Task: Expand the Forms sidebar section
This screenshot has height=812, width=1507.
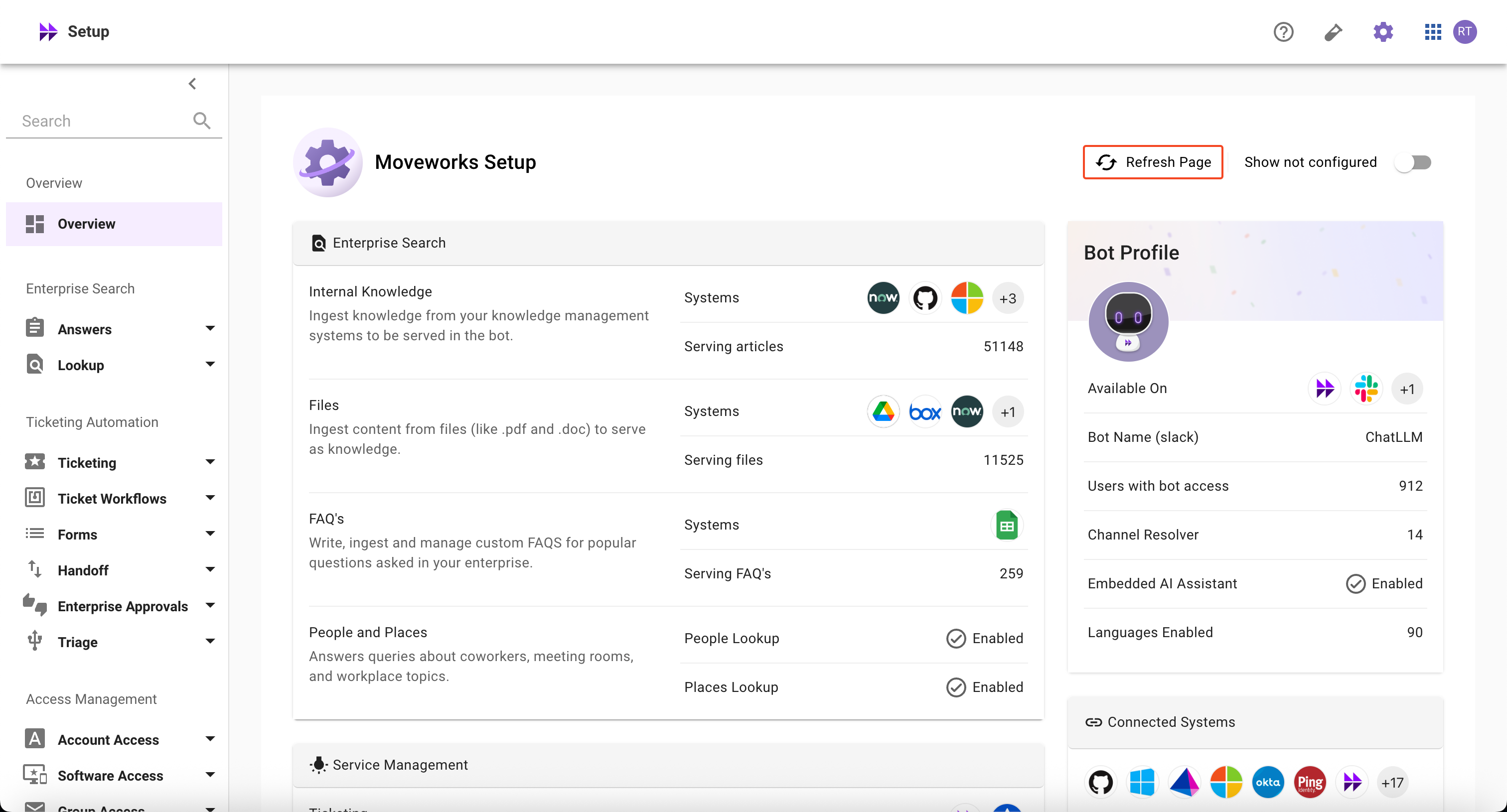Action: click(210, 534)
